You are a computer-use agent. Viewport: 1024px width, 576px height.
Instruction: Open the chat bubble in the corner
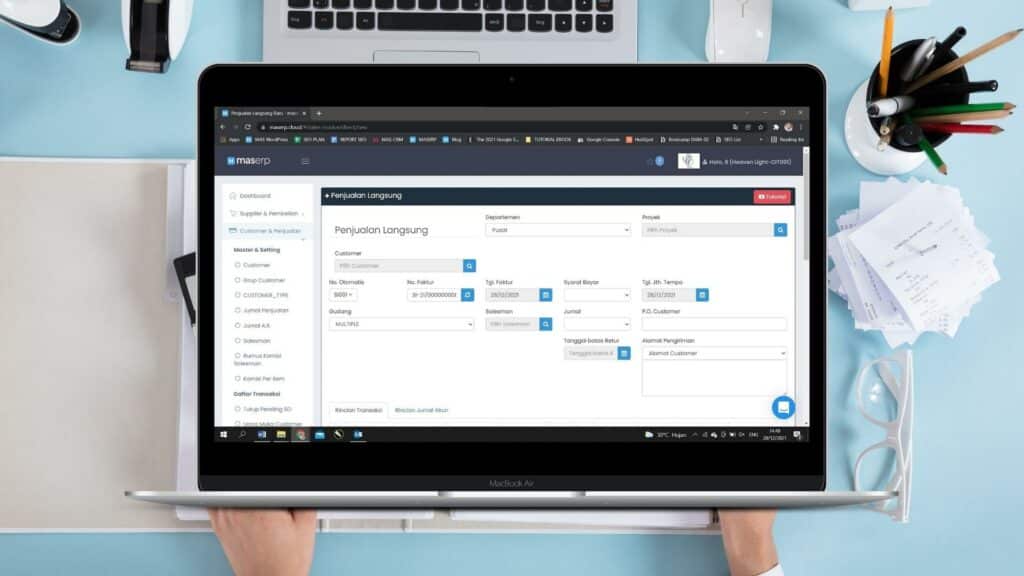782,408
